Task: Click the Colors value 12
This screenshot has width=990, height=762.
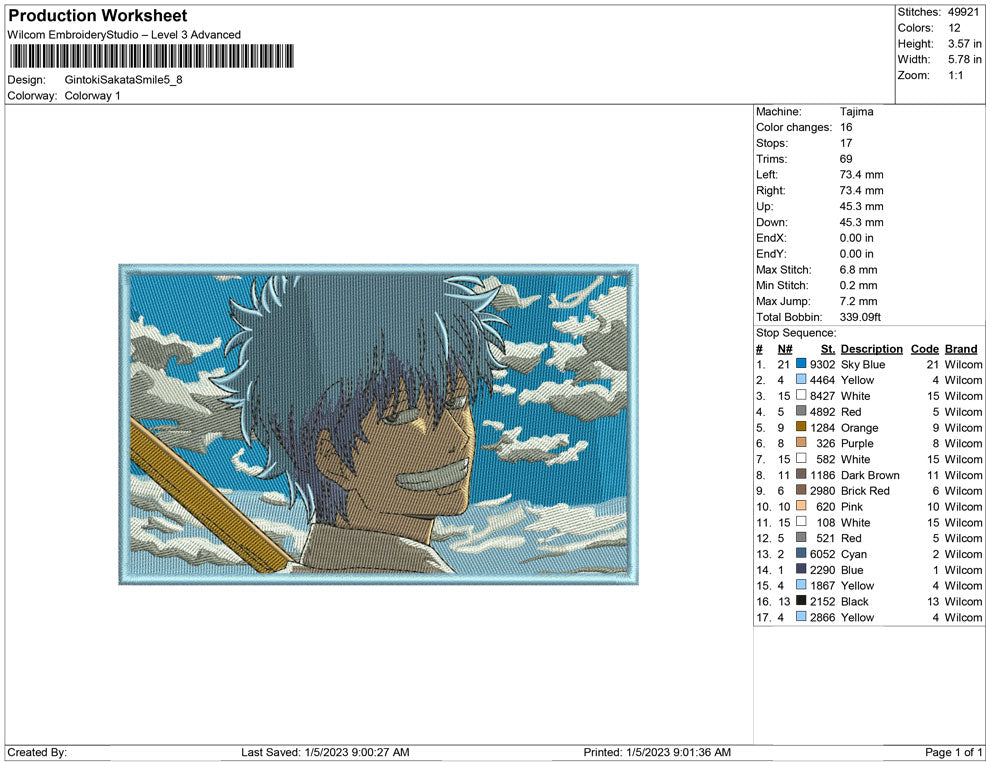Action: point(954,28)
